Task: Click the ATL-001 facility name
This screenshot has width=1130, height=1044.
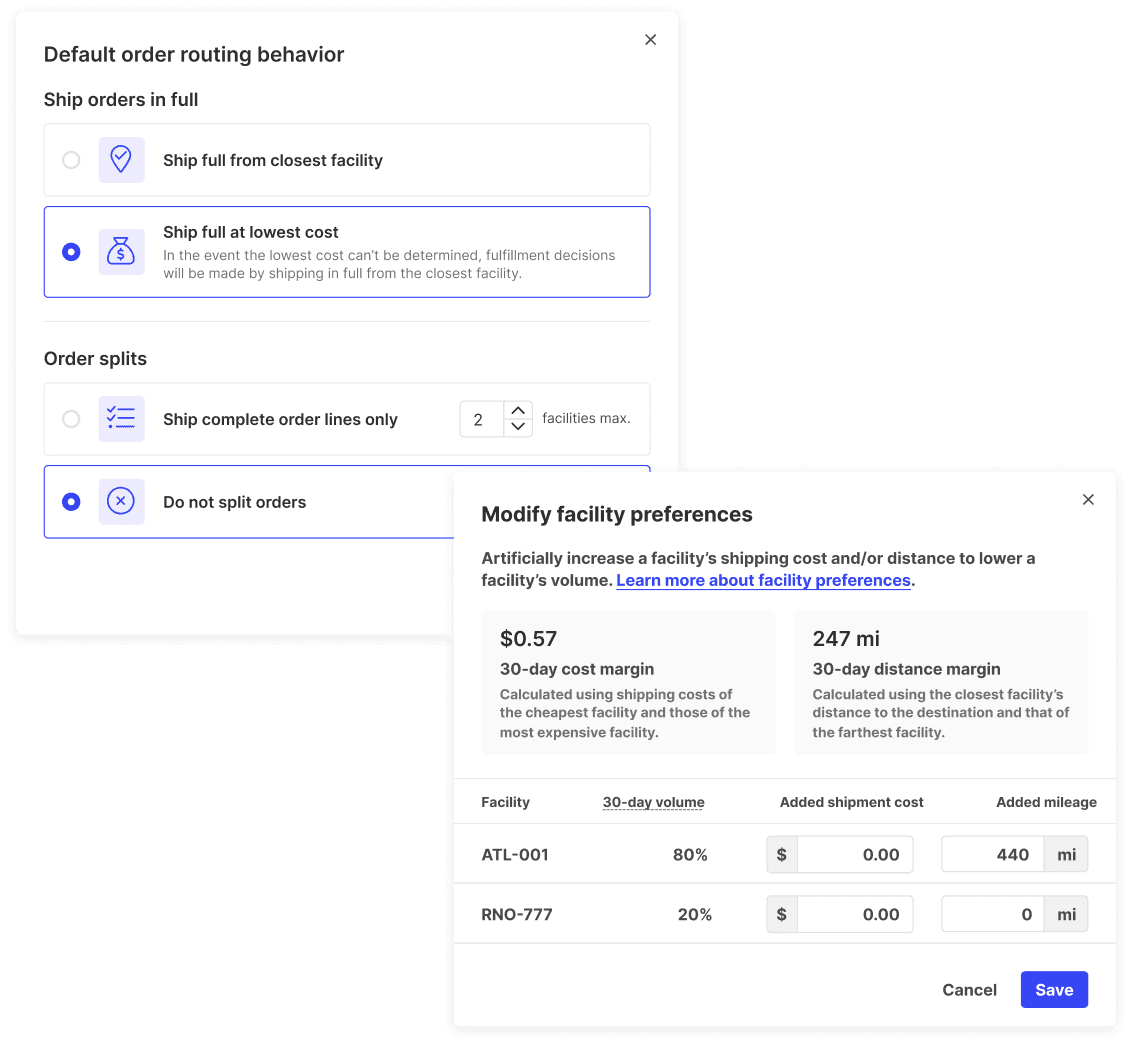Action: 515,855
